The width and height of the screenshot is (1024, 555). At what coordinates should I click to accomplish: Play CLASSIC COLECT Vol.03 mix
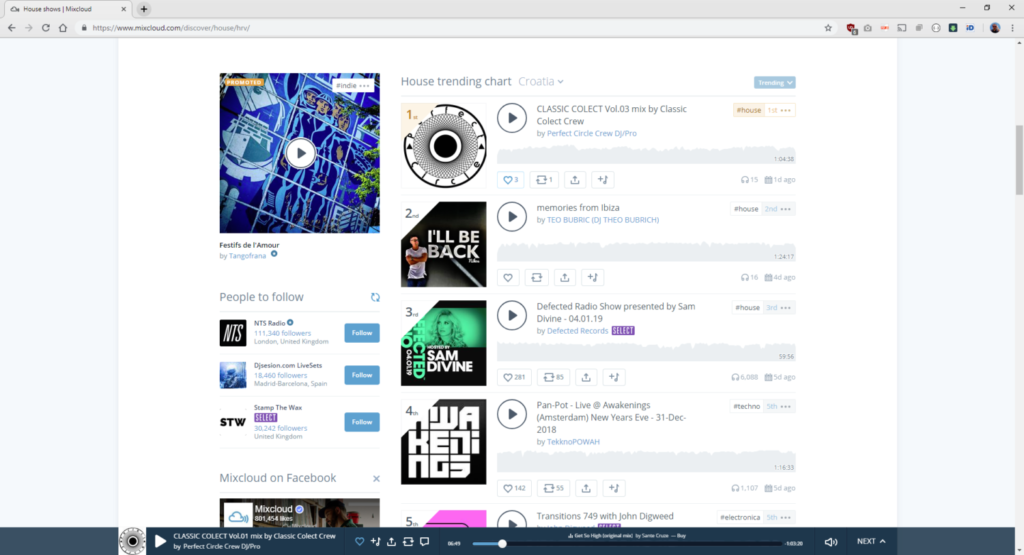511,118
